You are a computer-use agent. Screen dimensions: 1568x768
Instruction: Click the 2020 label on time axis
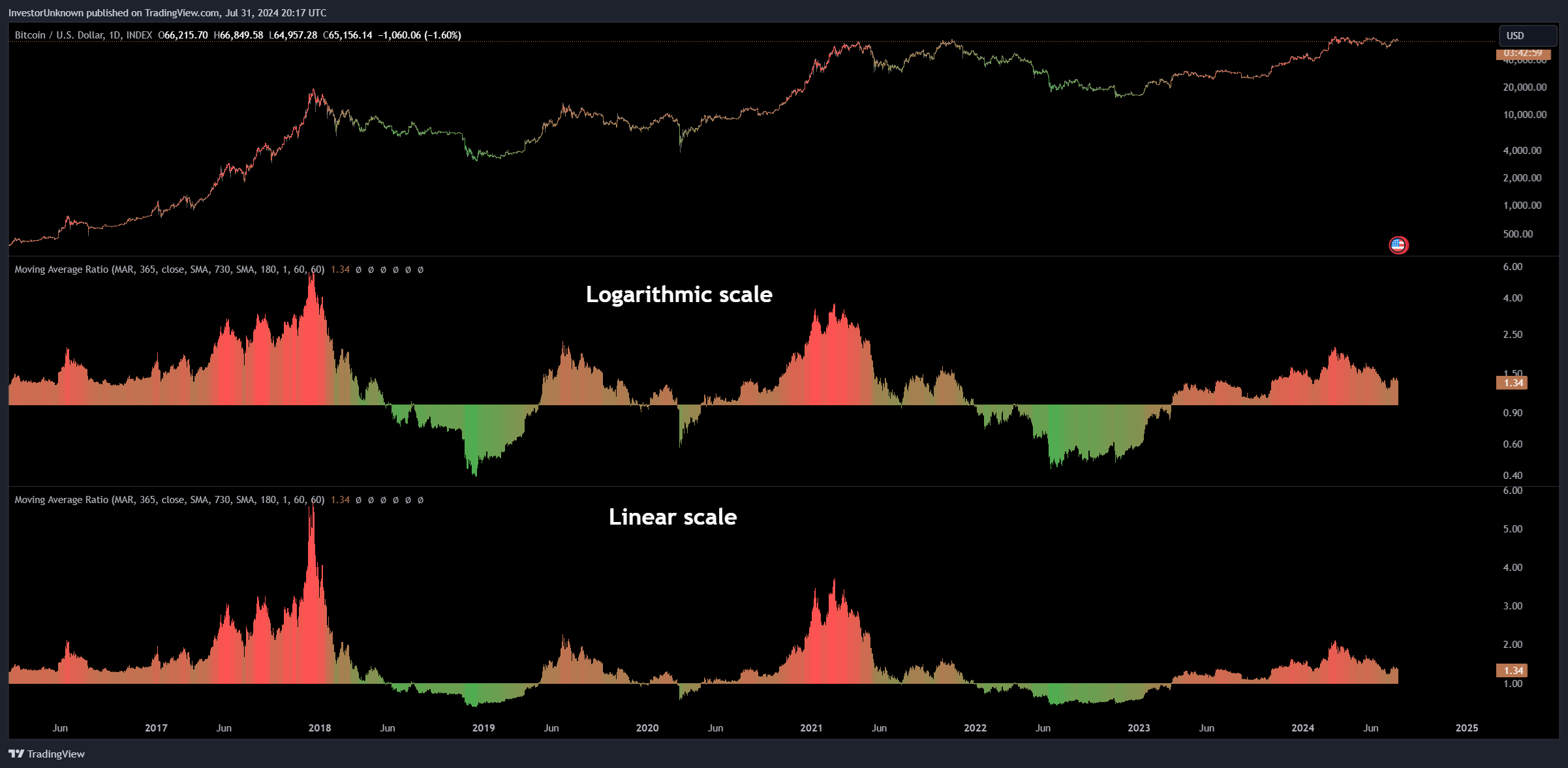pos(647,728)
